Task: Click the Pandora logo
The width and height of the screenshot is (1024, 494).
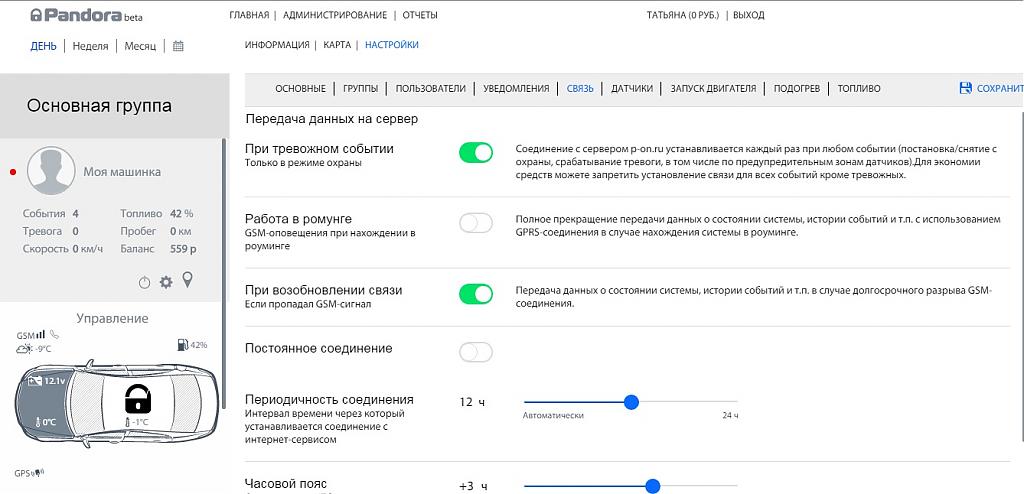Action: 70,16
